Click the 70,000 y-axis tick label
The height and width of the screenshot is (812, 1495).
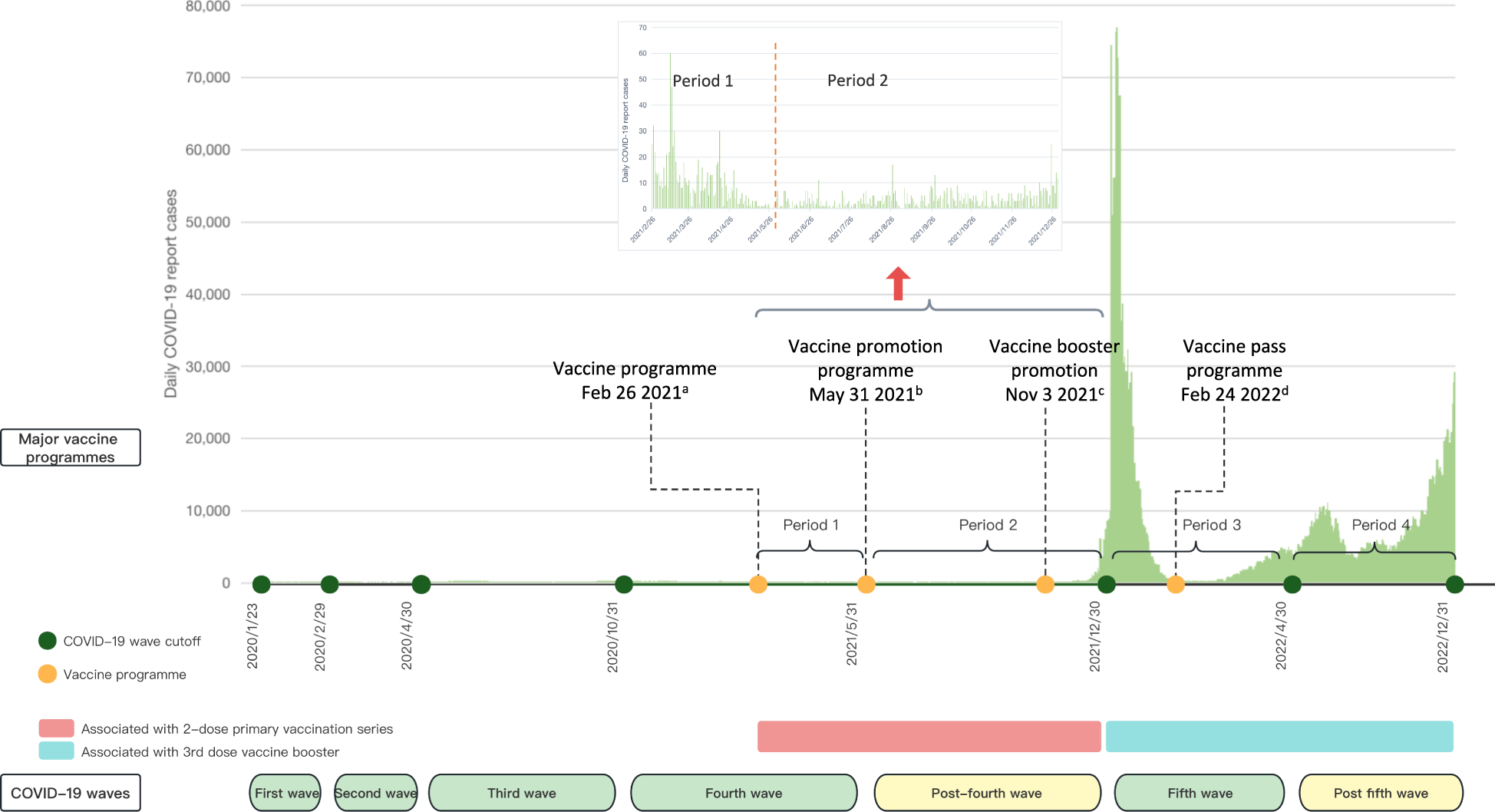click(x=207, y=78)
